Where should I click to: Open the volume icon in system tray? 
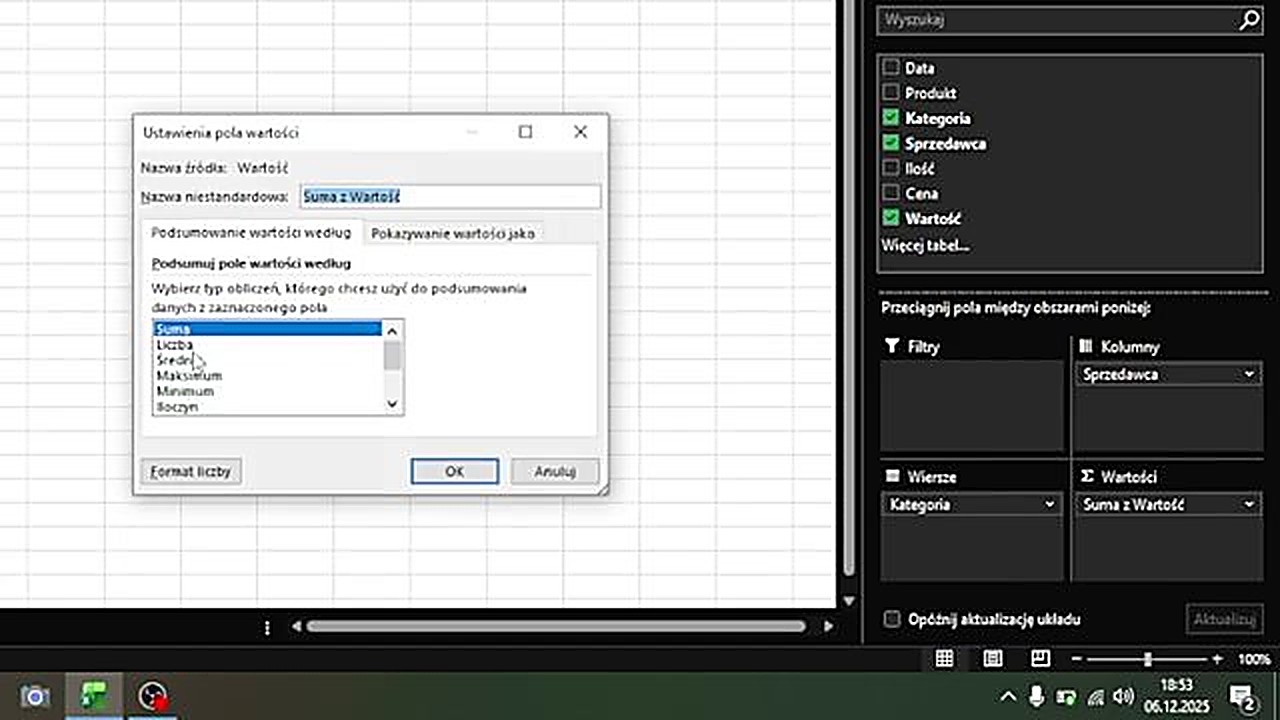click(x=1123, y=696)
